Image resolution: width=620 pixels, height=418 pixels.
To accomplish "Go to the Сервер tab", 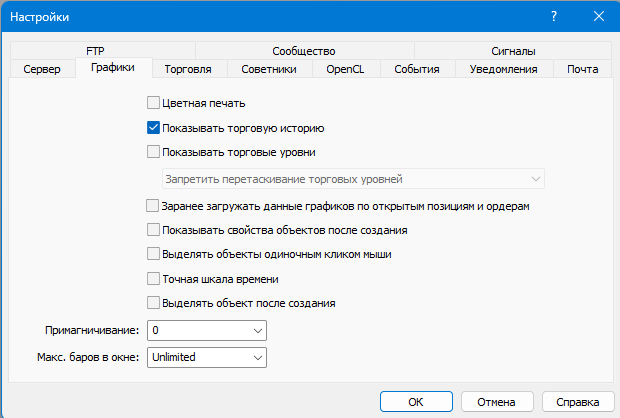I will (42, 69).
